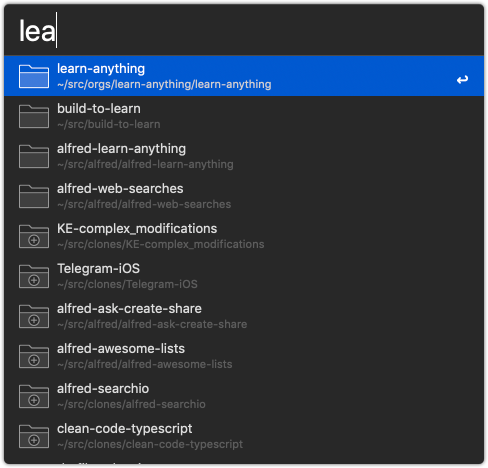Click the learn-anything folder icon
Viewport: 488px width, 468px height.
tap(34, 76)
